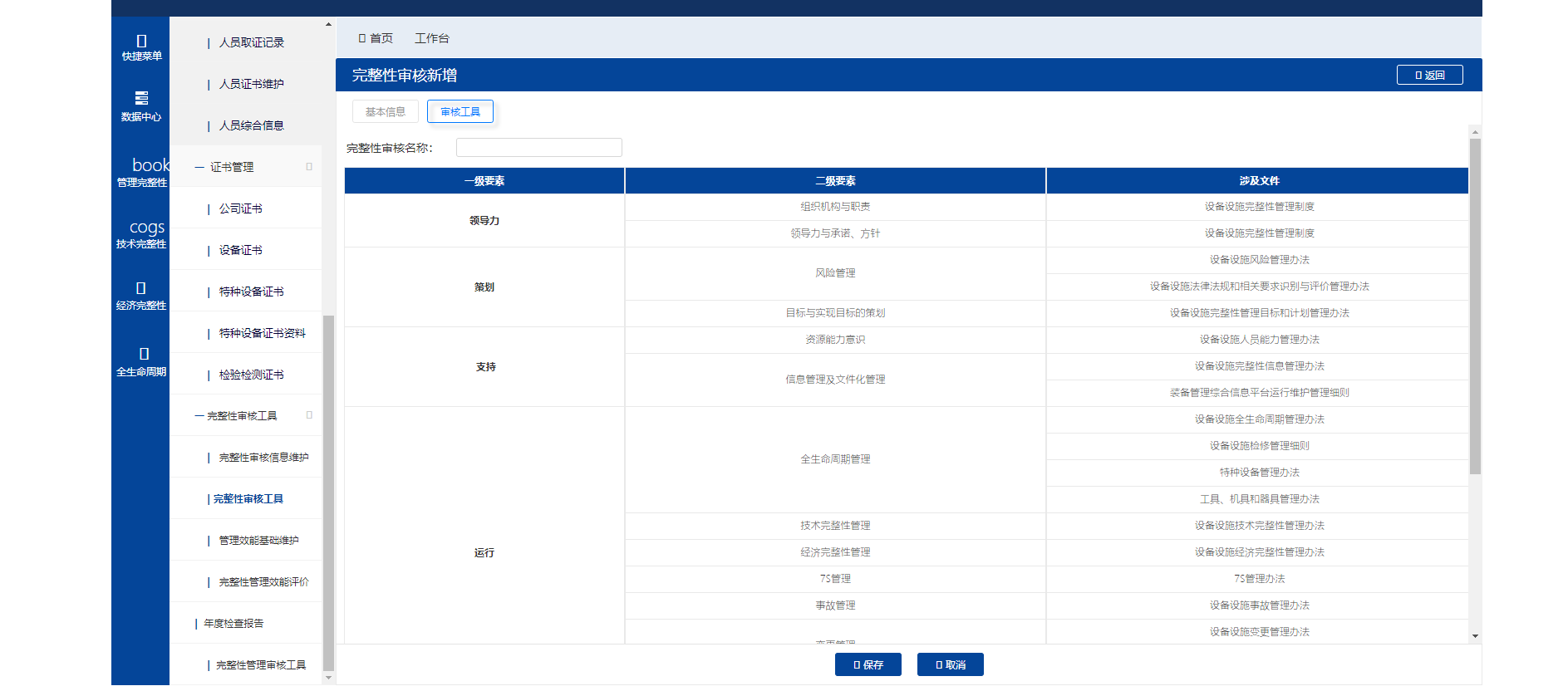Click the 信息管理及文件化管理 cell
This screenshot has width=1568, height=691.
[835, 380]
